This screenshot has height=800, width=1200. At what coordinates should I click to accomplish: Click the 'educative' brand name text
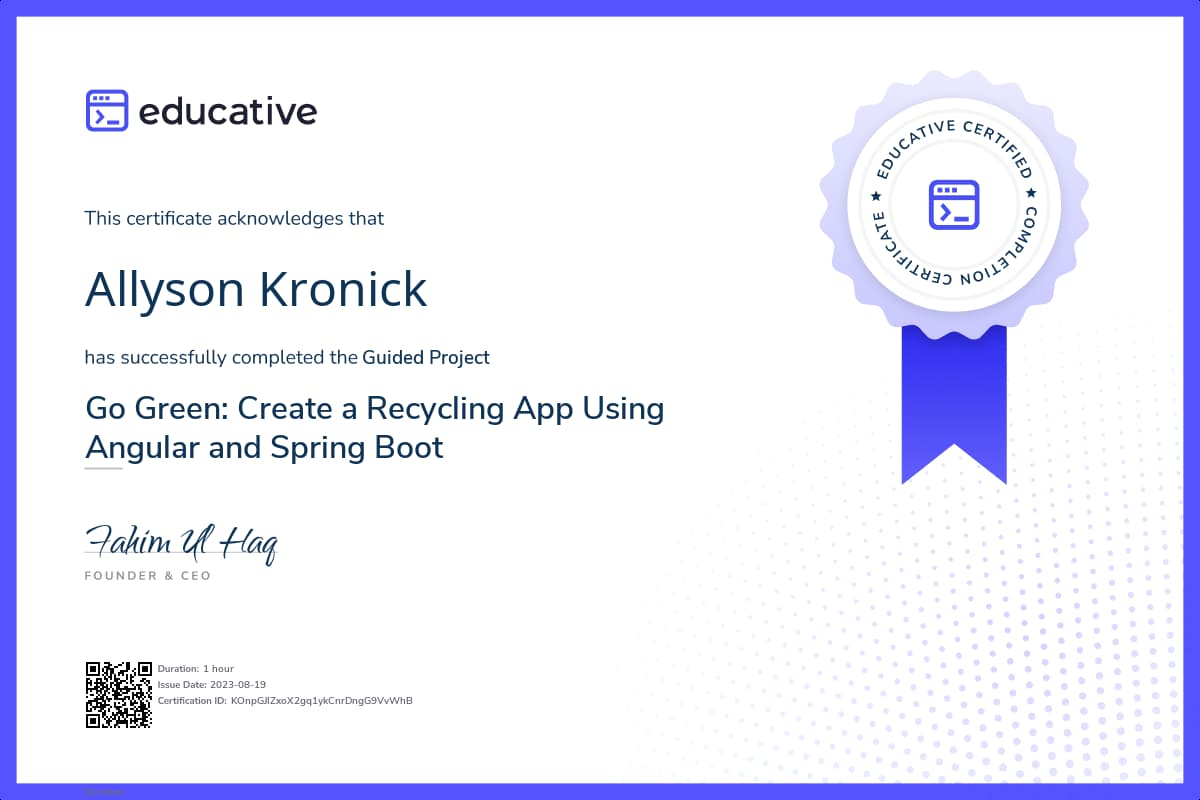click(228, 112)
